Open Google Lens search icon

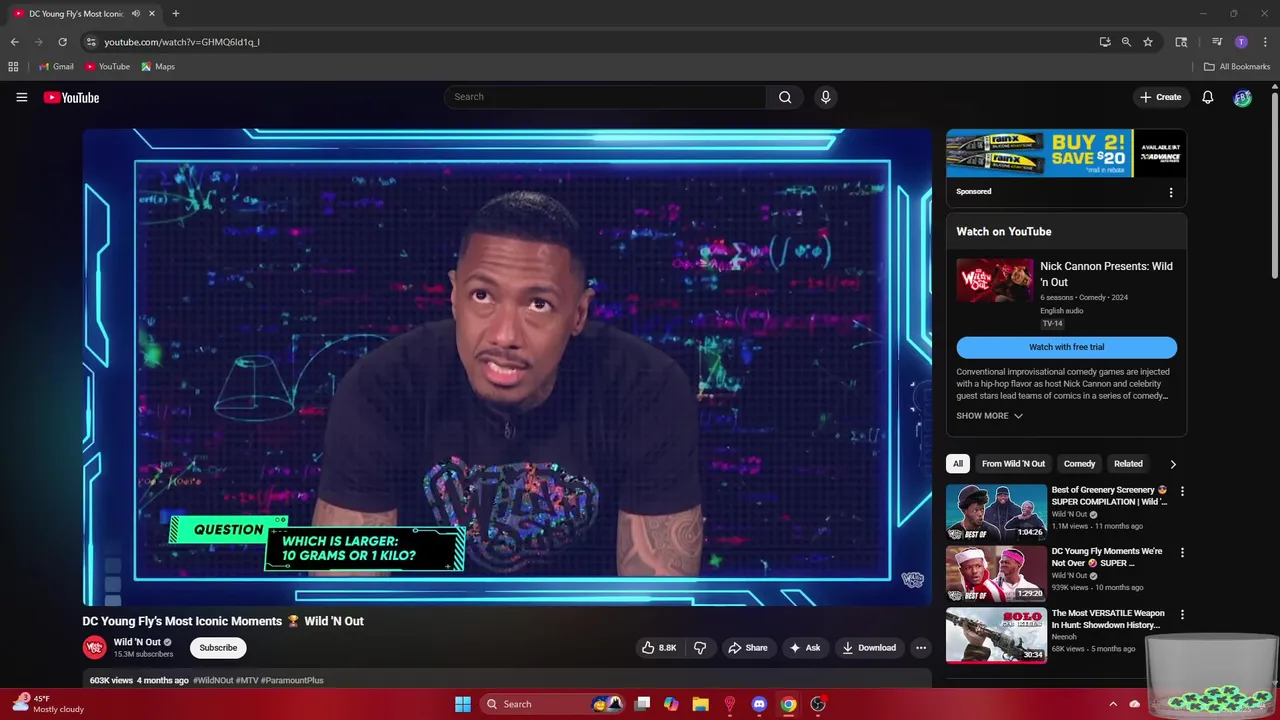point(1181,42)
